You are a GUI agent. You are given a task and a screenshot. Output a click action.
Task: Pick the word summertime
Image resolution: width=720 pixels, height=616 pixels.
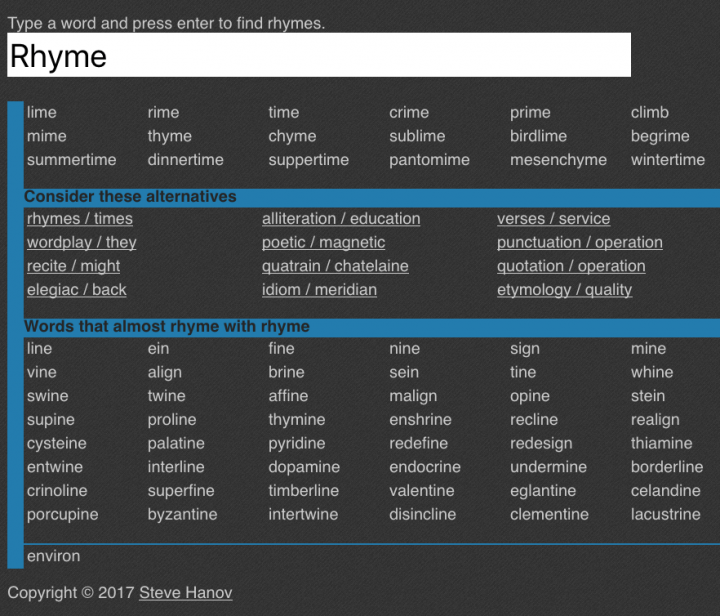72,160
